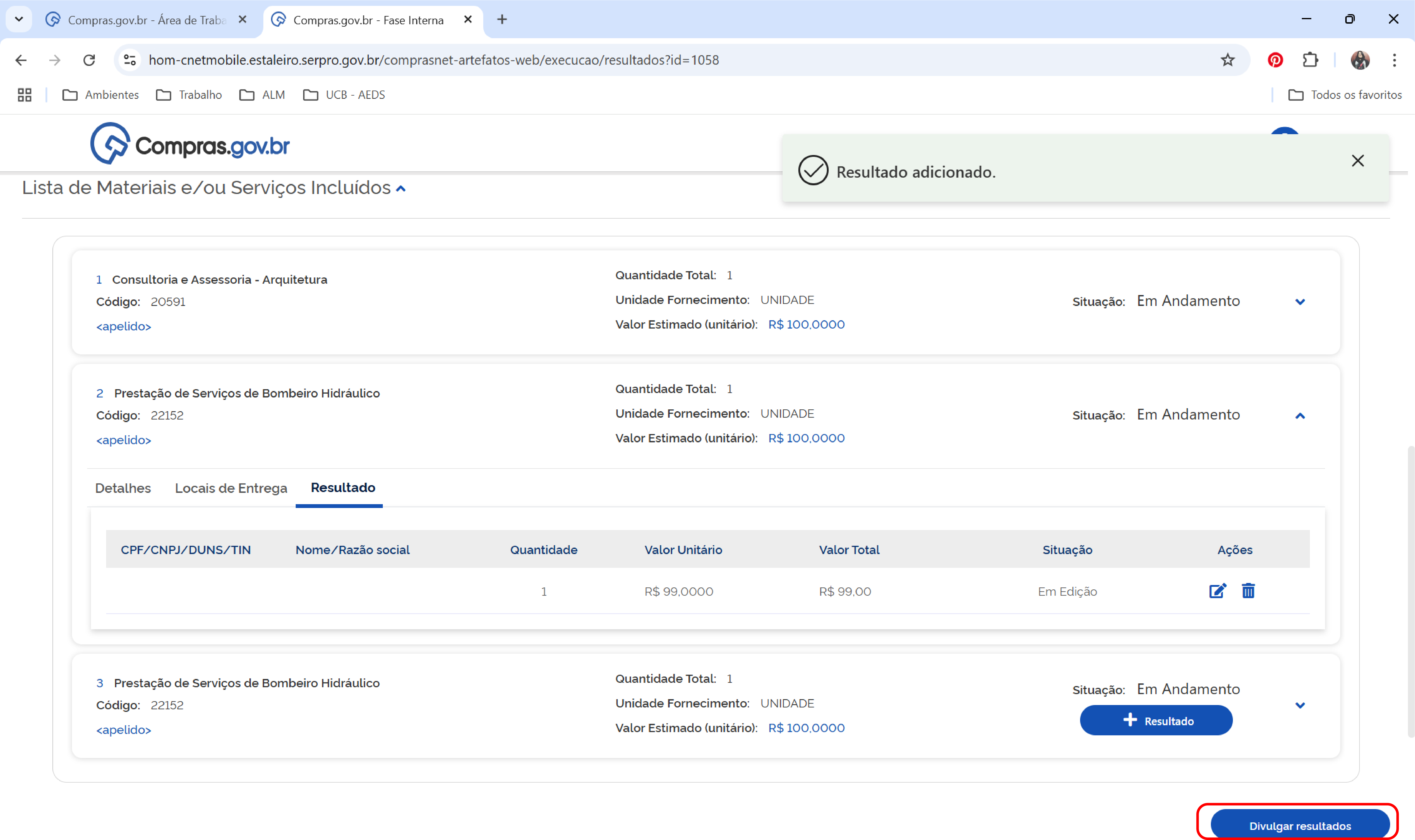Open <apelido> link of item 2
Viewport: 1415px width, 840px height.
123,440
